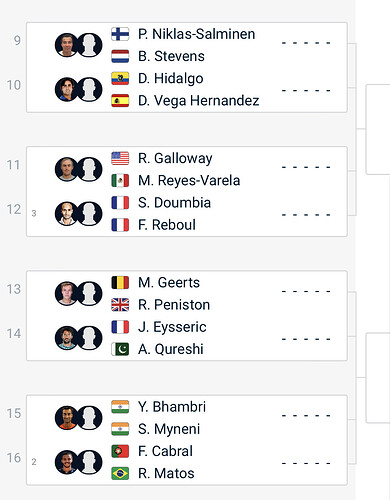The width and height of the screenshot is (390, 500).
Task: Open D. Vega Hernandez player link
Action: coord(199,101)
